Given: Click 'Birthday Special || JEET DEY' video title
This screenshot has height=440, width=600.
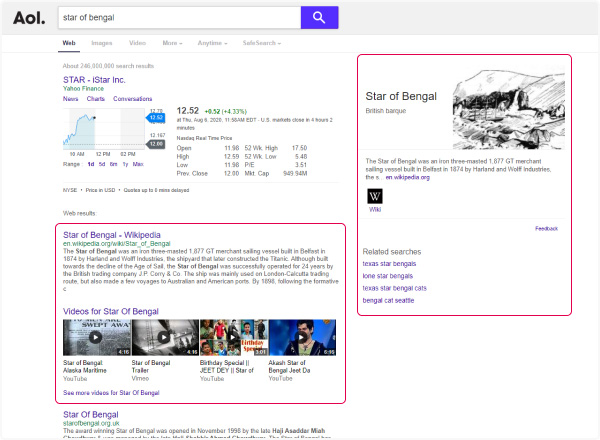Looking at the screenshot, I should tap(227, 367).
